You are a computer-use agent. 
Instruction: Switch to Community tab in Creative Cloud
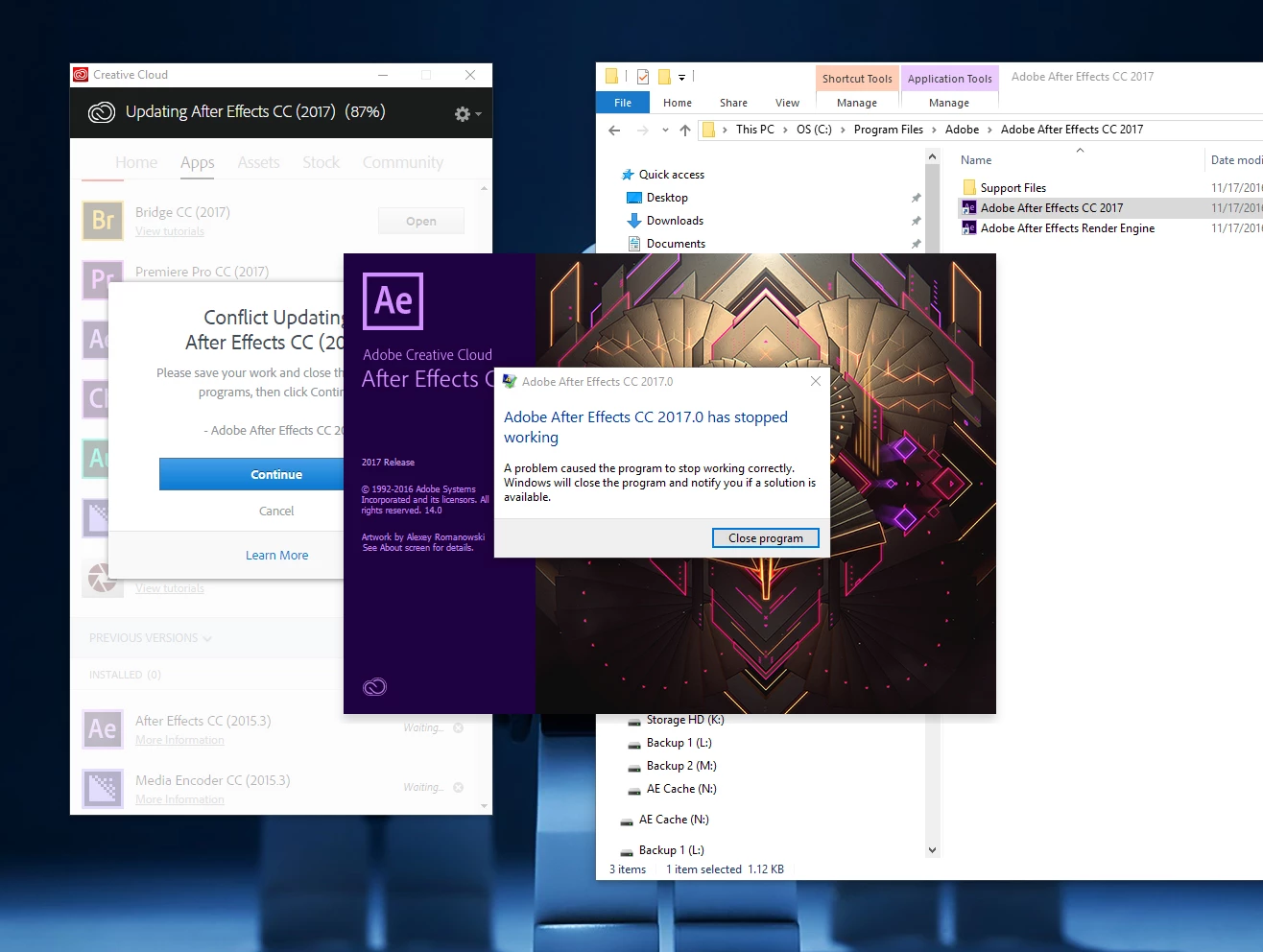pos(403,162)
